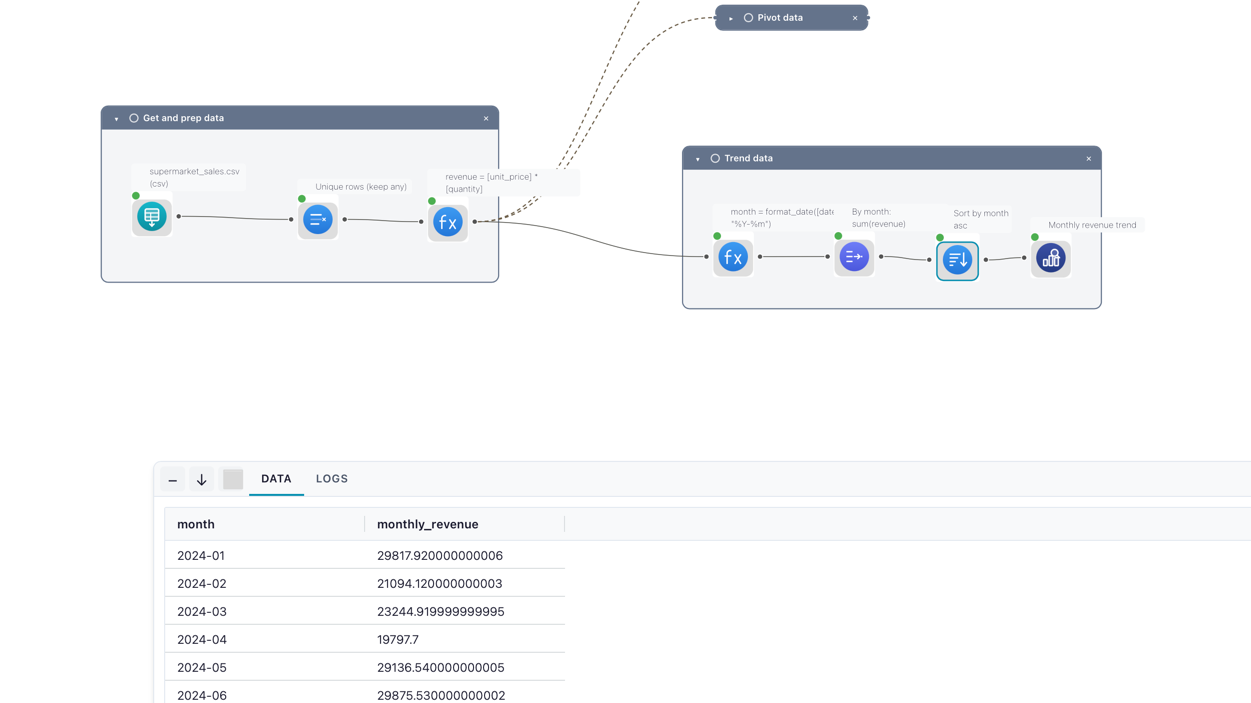The width and height of the screenshot is (1251, 703).
Task: Click the download arrow in data panel
Action: pyautogui.click(x=201, y=480)
